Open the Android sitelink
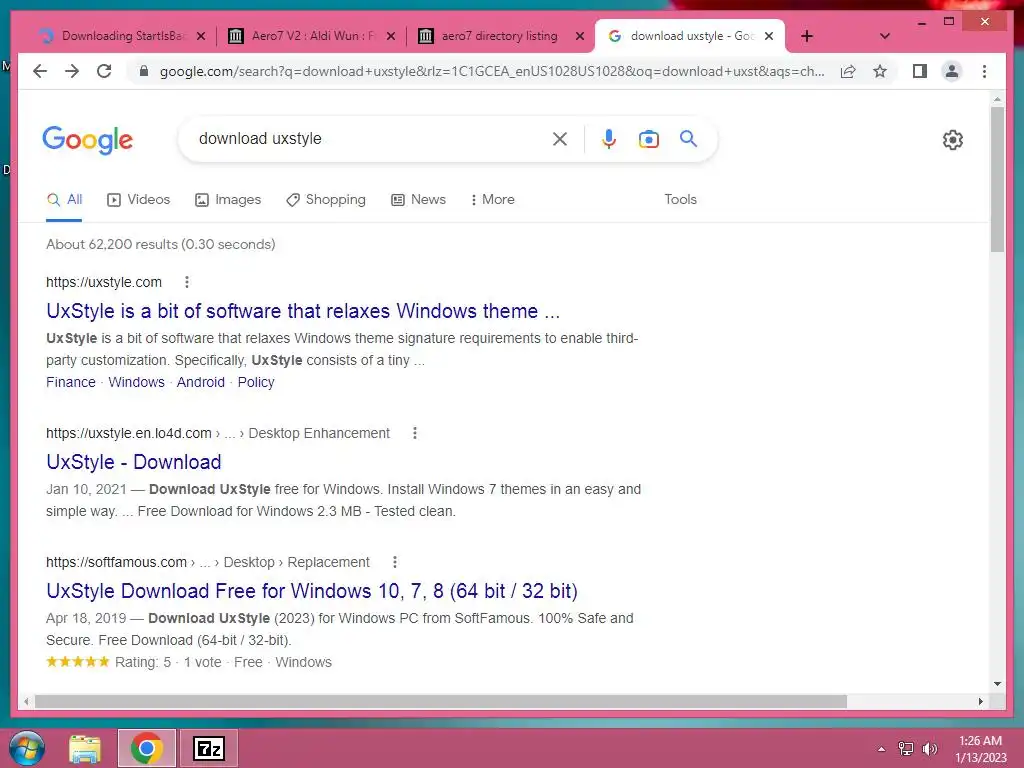The width and height of the screenshot is (1024, 768). (200, 382)
